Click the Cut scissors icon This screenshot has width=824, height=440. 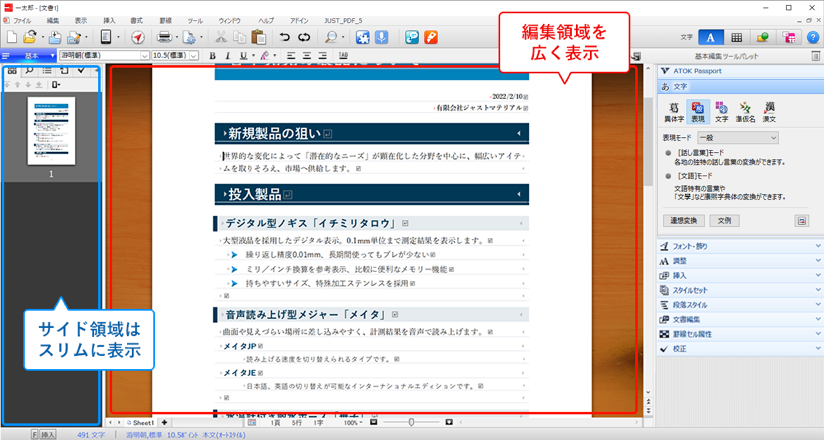click(x=218, y=37)
